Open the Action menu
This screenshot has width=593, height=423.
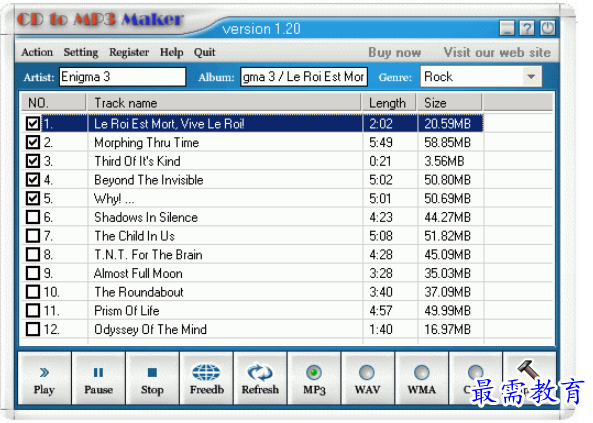click(x=37, y=52)
